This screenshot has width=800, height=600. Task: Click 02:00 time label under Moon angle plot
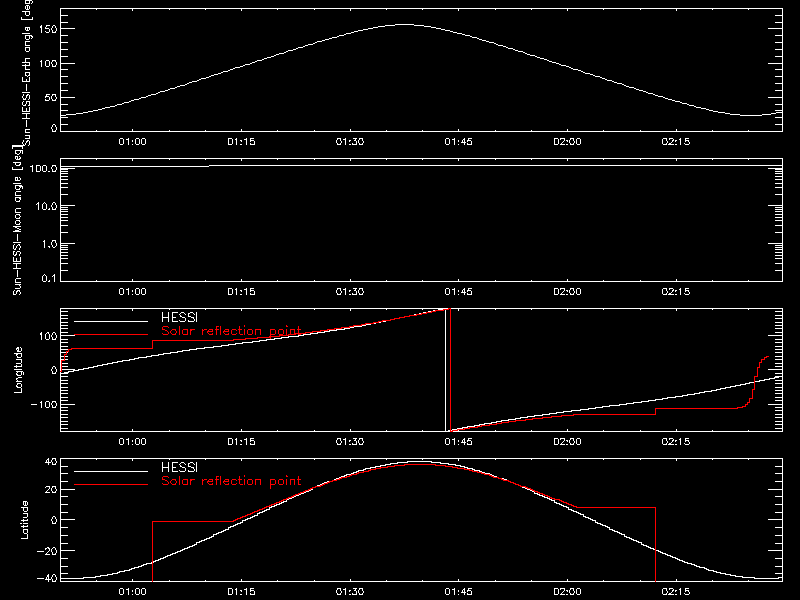point(567,292)
